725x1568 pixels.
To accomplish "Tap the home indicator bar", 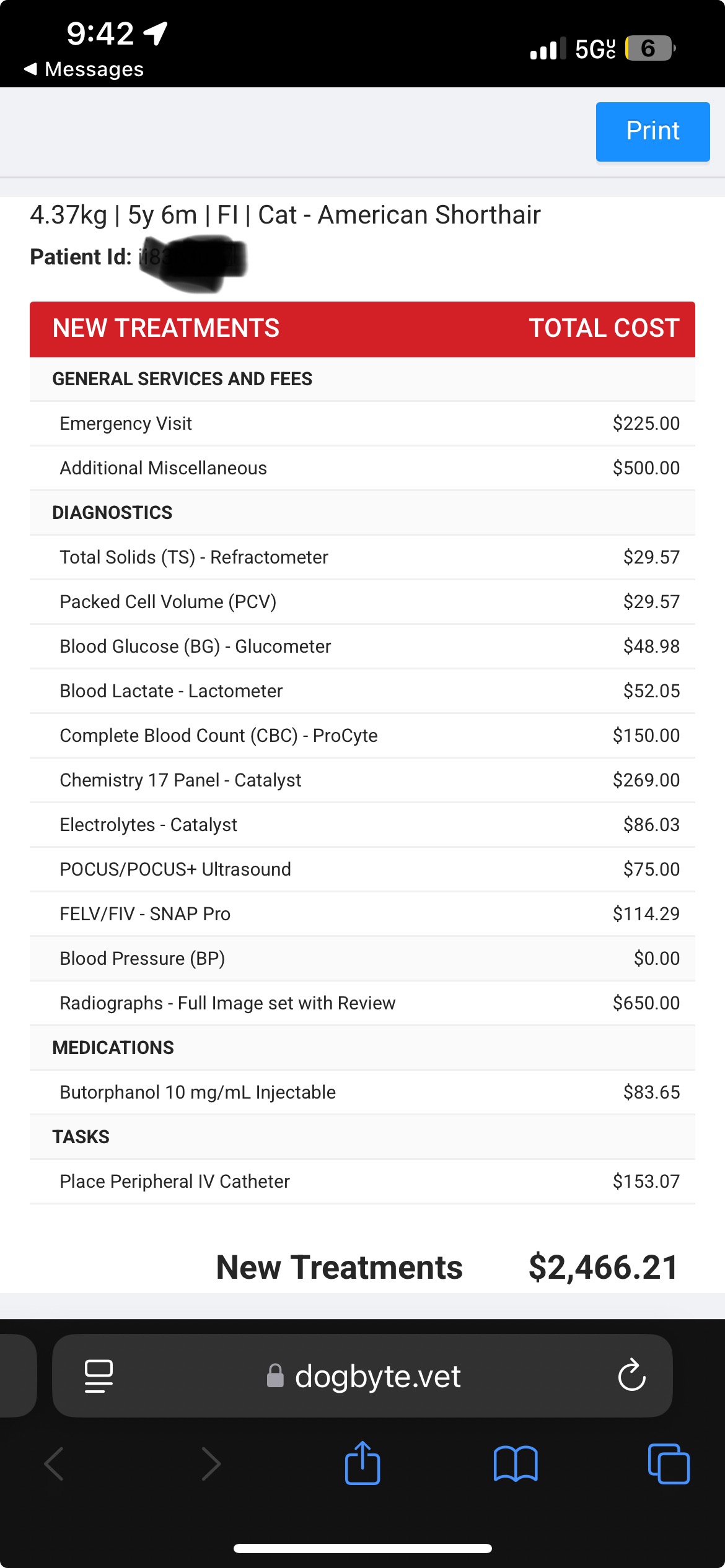I will coord(362,1548).
